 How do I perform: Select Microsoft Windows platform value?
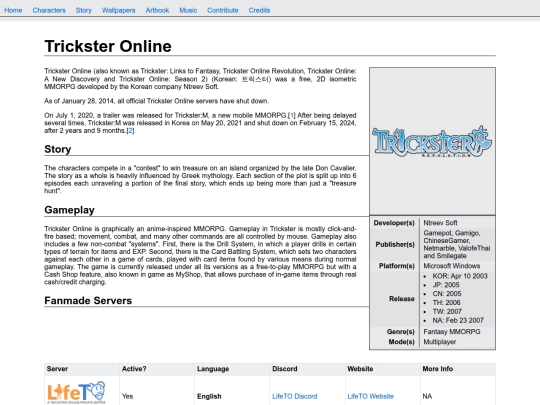[x=451, y=266]
